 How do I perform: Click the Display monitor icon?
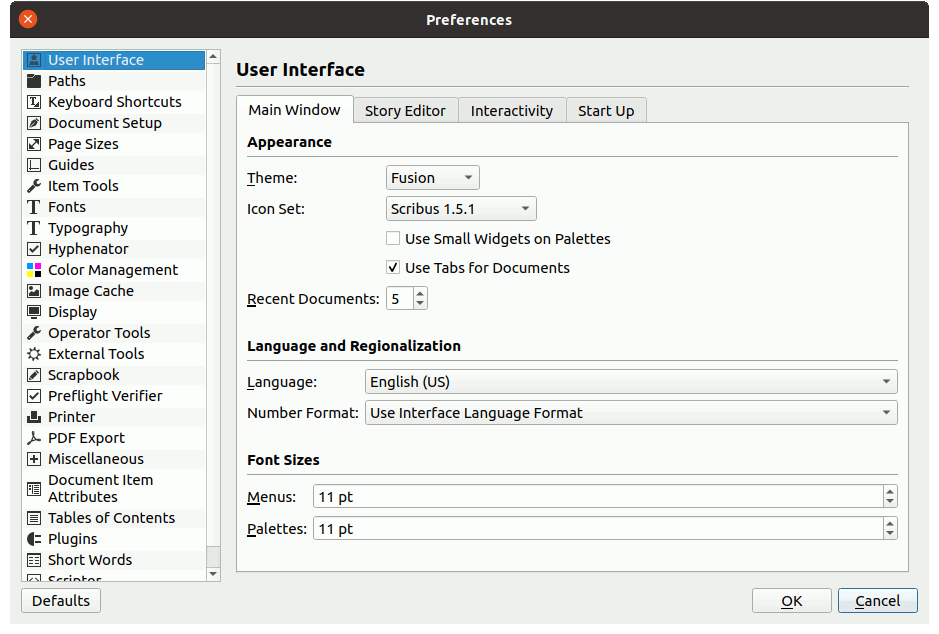(34, 312)
